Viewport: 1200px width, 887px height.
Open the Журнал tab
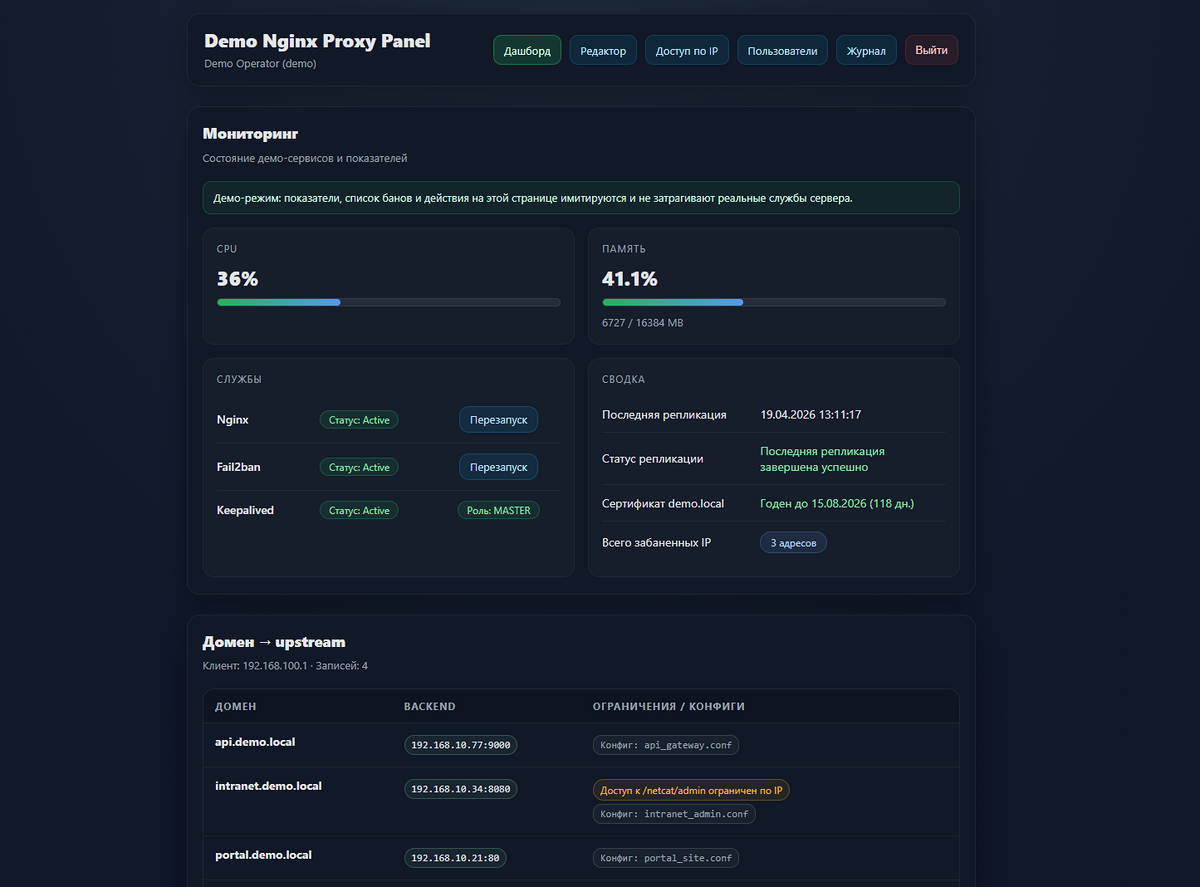point(866,50)
